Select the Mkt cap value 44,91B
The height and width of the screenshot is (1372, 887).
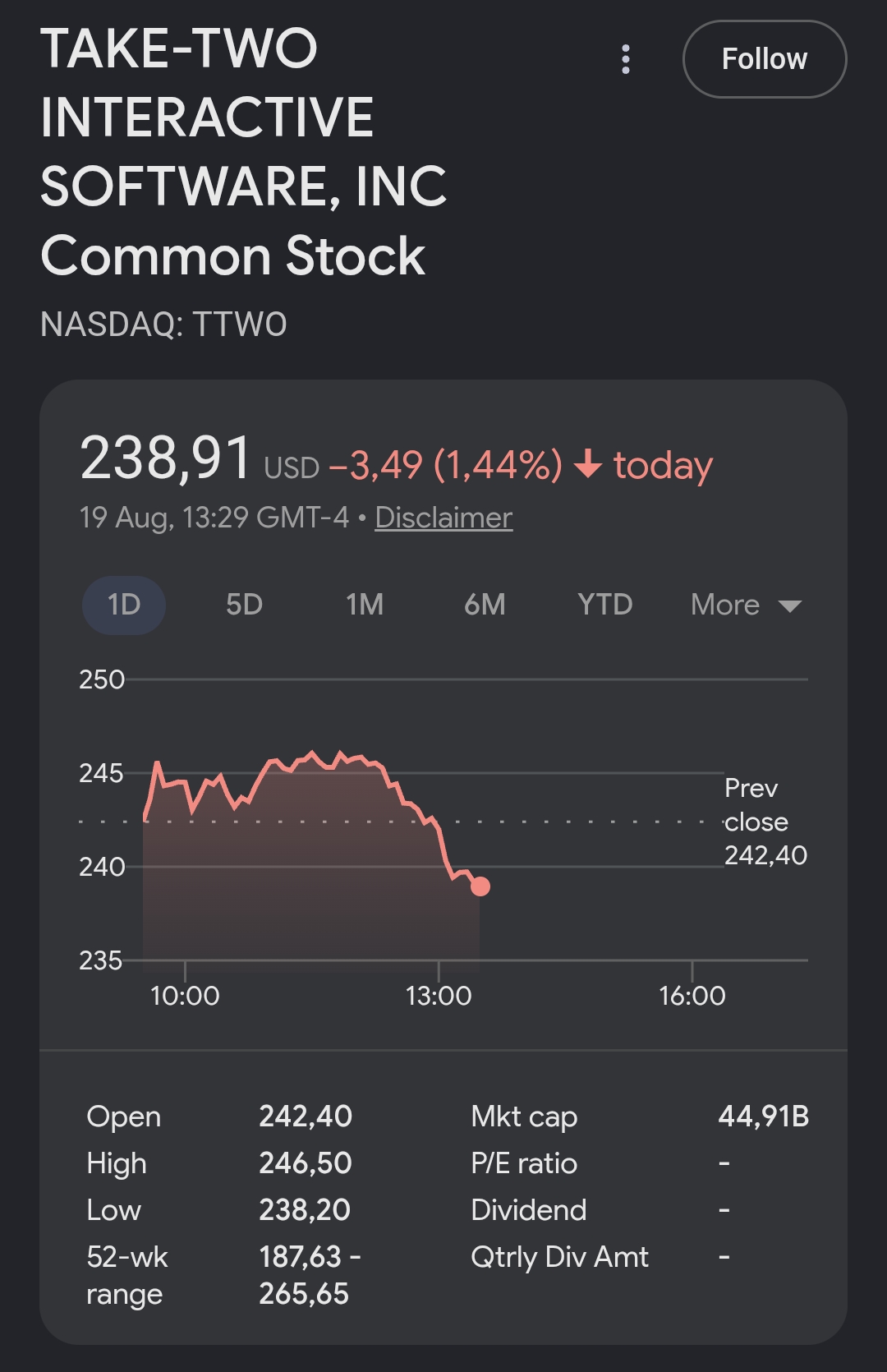click(764, 1116)
